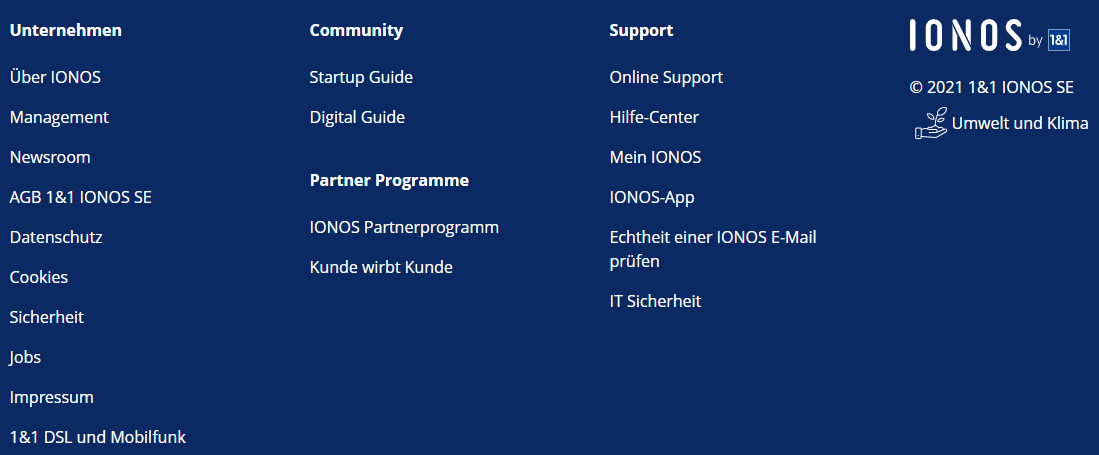Viewport: 1099px width, 455px height.
Task: Visit the Newsroom link
Action: point(50,157)
